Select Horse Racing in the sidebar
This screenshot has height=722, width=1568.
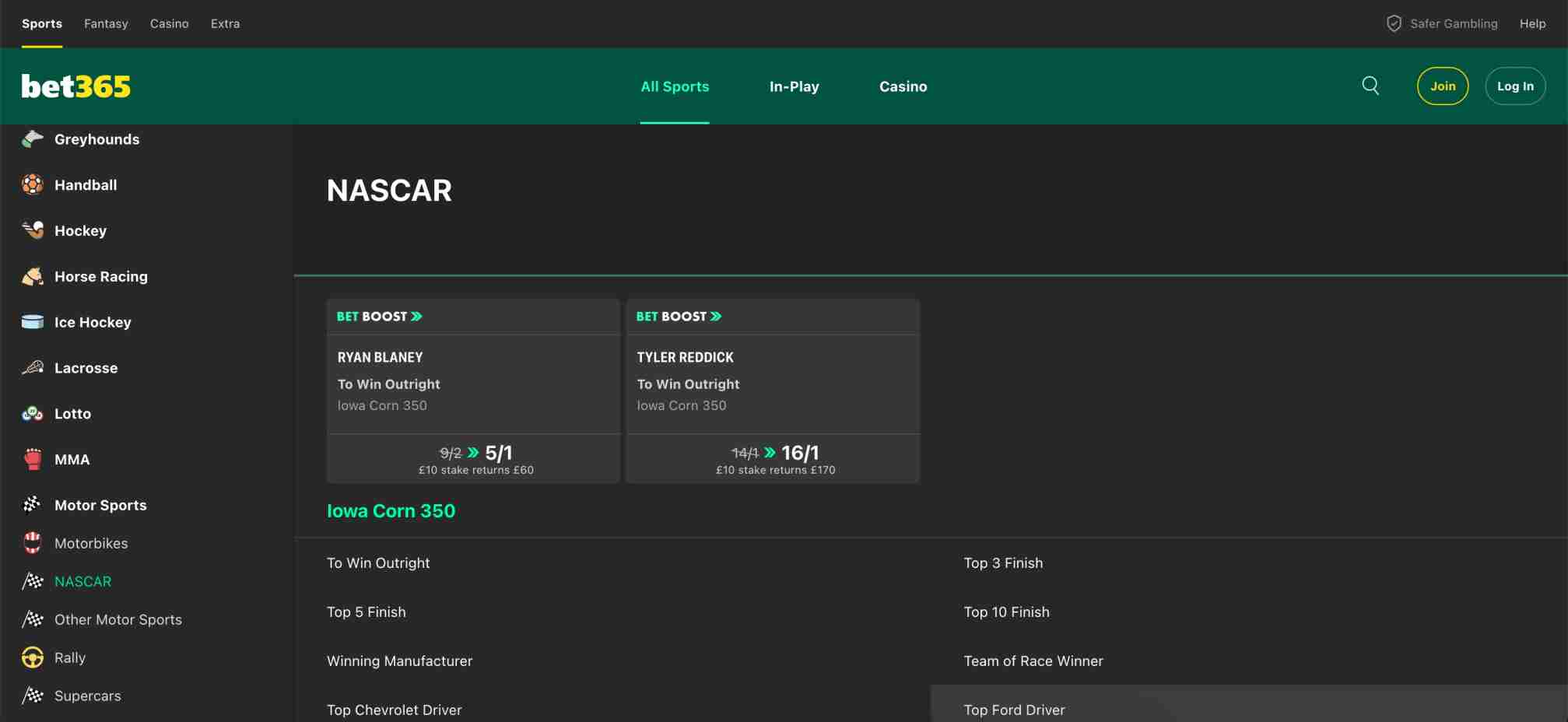click(x=101, y=276)
